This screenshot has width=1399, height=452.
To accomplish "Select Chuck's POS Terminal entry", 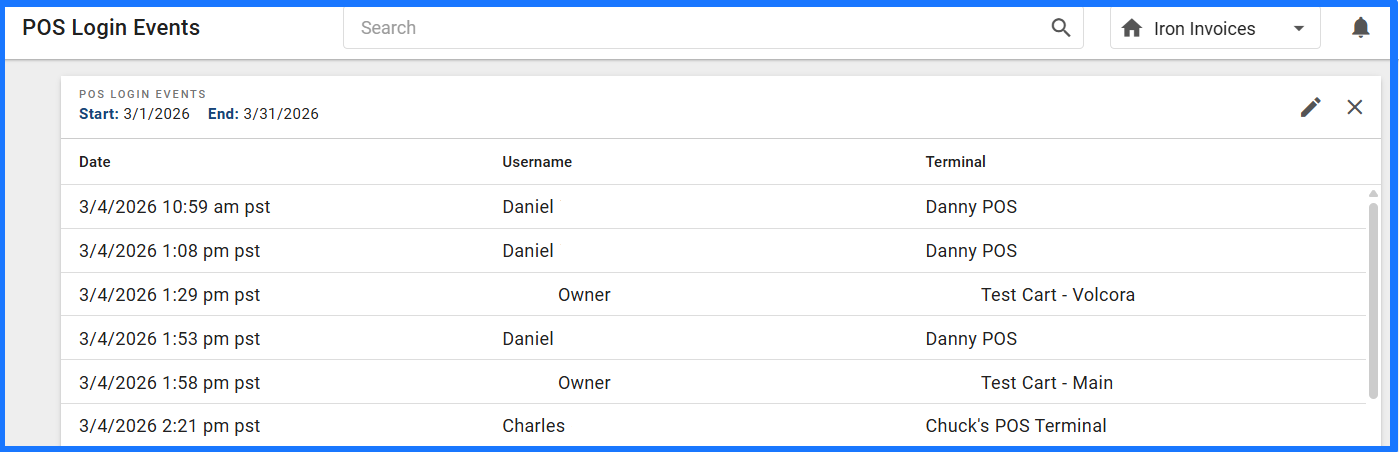I will coord(1016,426).
